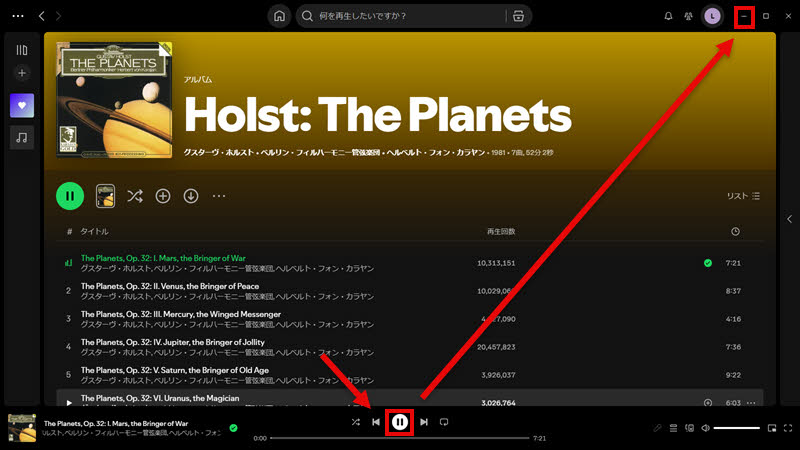
Task: Go back with the left arrow
Action: tap(42, 16)
